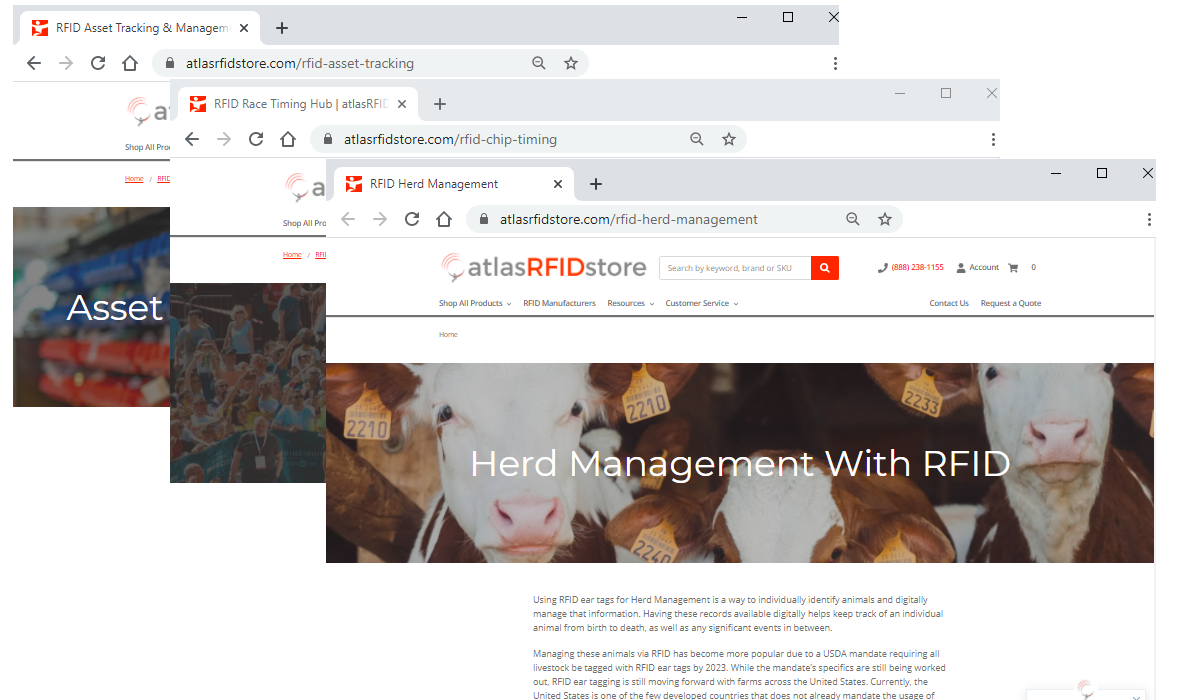The width and height of the screenshot is (1200, 700).
Task: Bookmark the rfid-herd-management page with the star
Action: tap(885, 219)
